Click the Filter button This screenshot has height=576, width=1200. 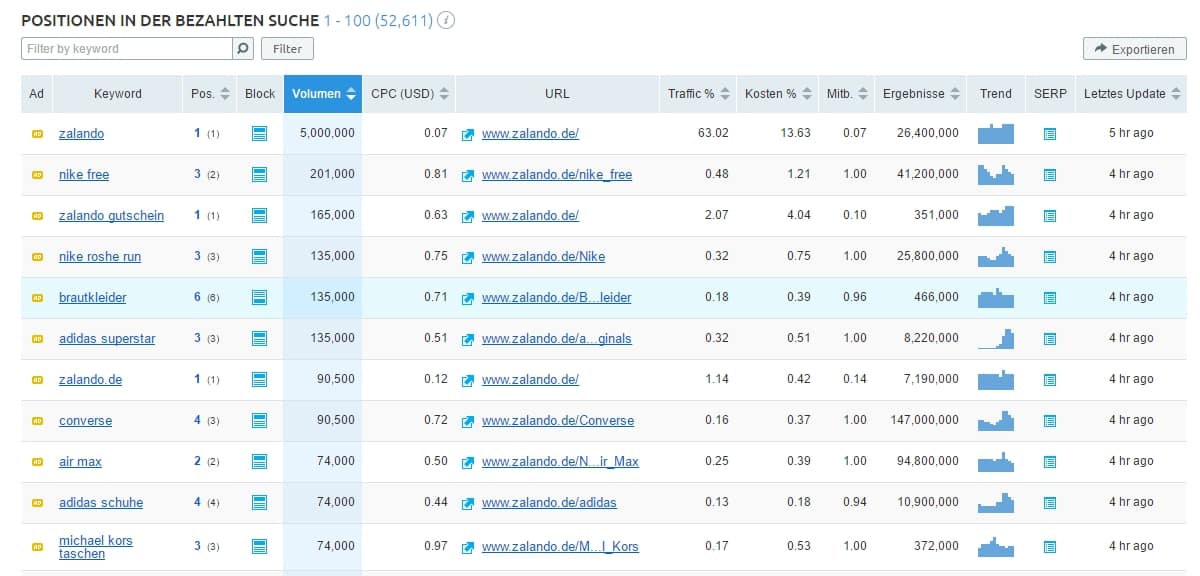pos(287,48)
